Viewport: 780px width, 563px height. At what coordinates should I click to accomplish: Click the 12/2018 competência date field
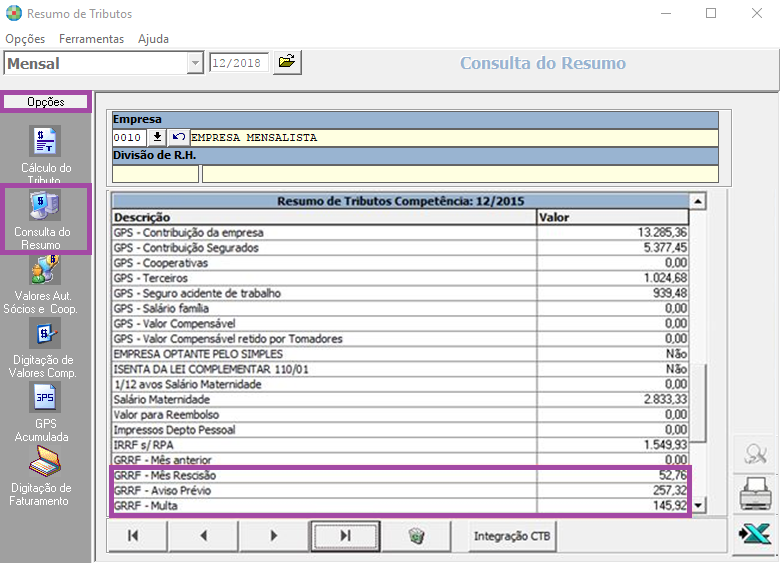tap(239, 63)
